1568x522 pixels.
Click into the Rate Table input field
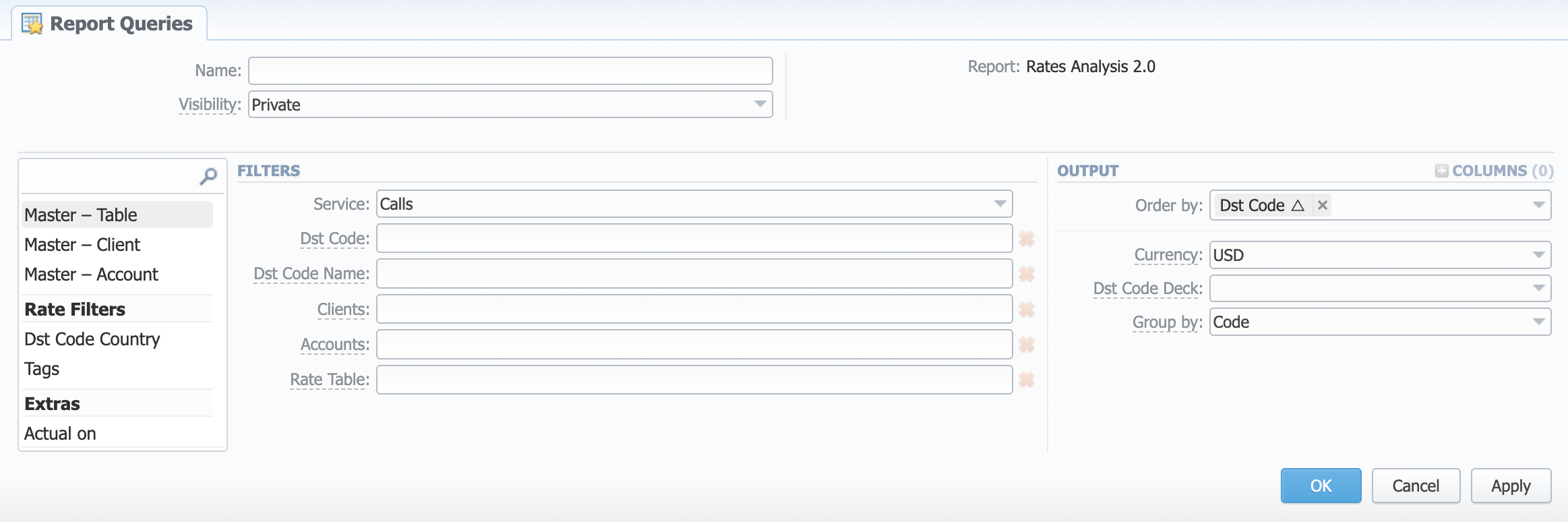coord(694,379)
